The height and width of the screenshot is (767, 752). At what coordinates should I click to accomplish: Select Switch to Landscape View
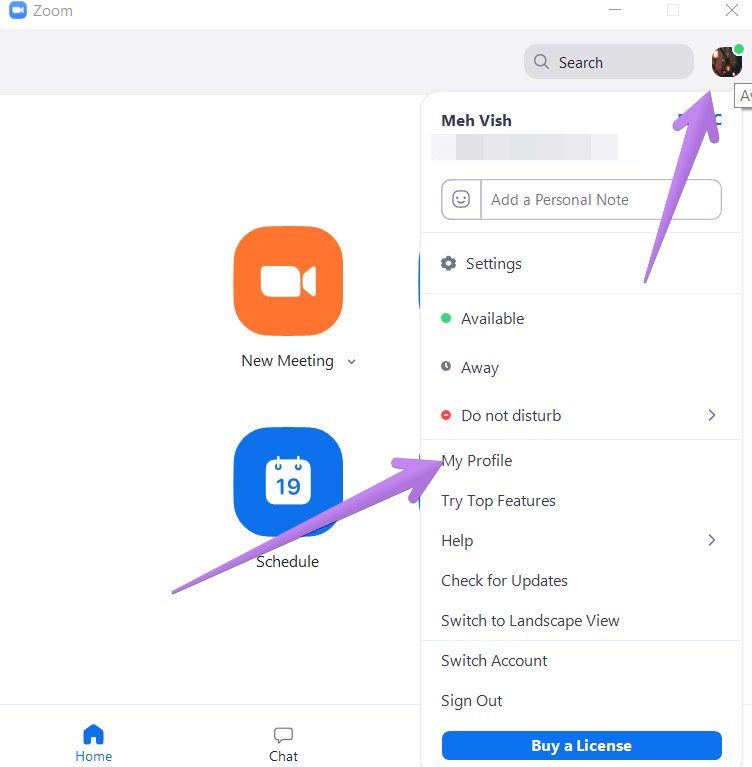530,621
